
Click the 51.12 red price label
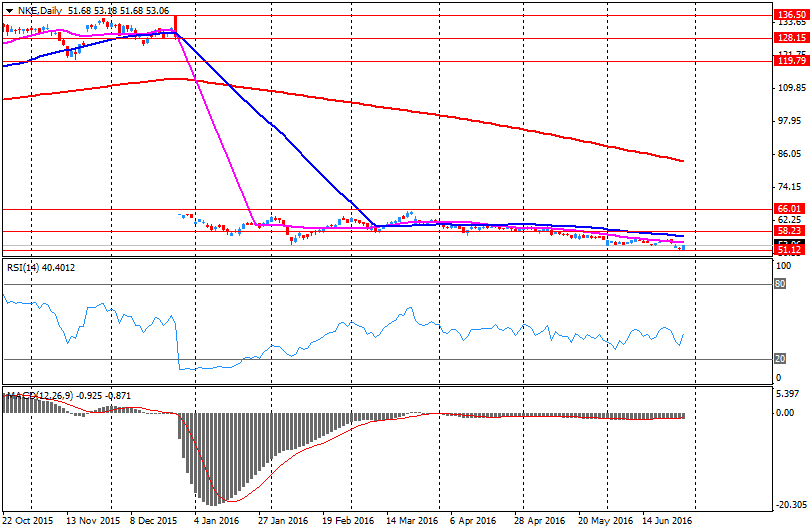point(789,250)
